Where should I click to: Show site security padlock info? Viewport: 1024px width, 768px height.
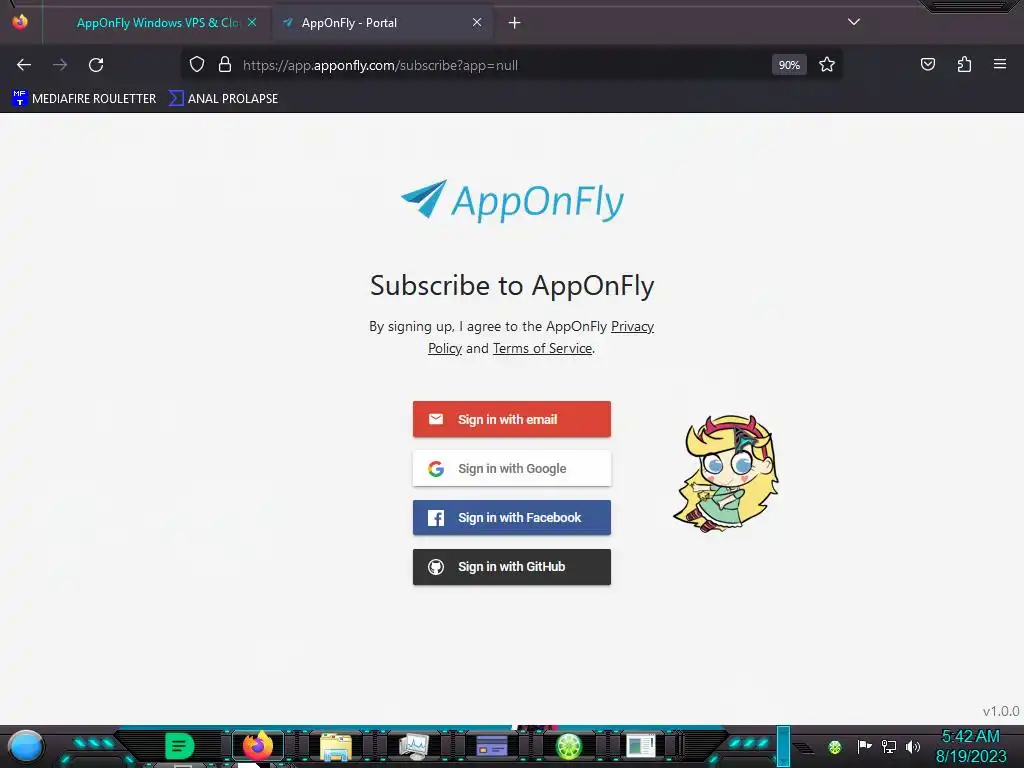pos(225,65)
